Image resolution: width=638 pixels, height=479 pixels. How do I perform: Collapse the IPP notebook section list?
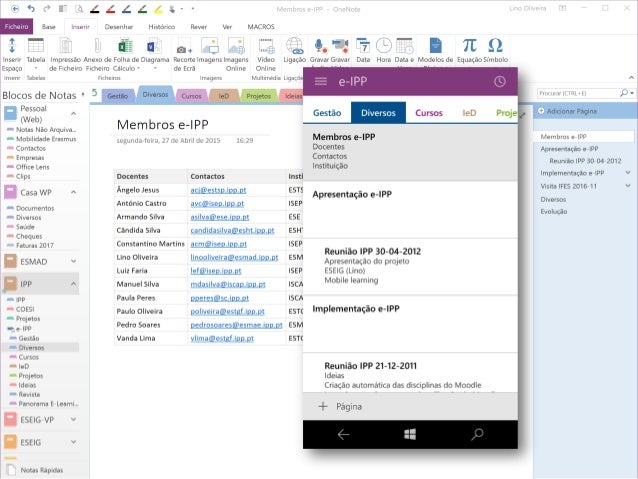(x=74, y=284)
